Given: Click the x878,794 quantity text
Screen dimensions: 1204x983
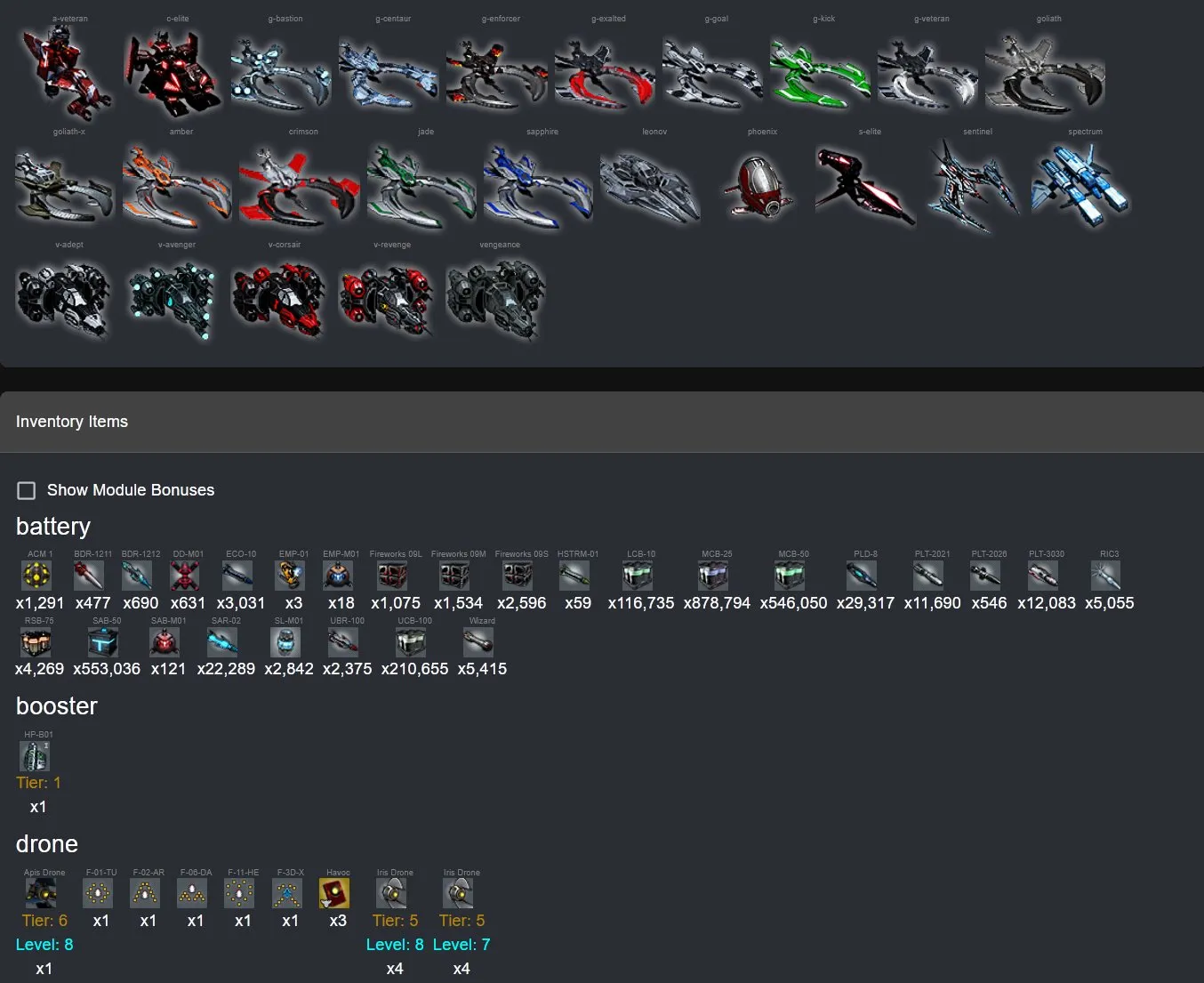Looking at the screenshot, I should [717, 603].
